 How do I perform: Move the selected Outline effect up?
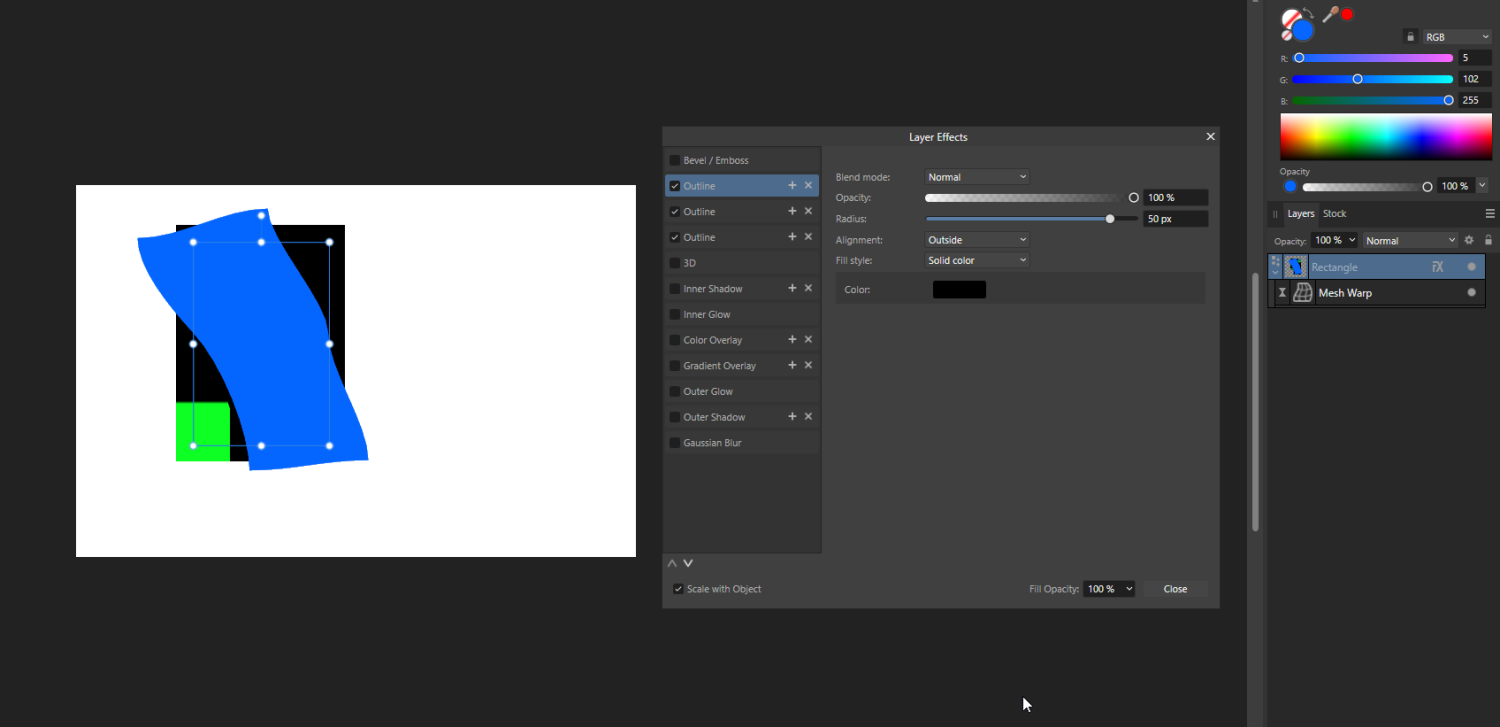[671, 563]
